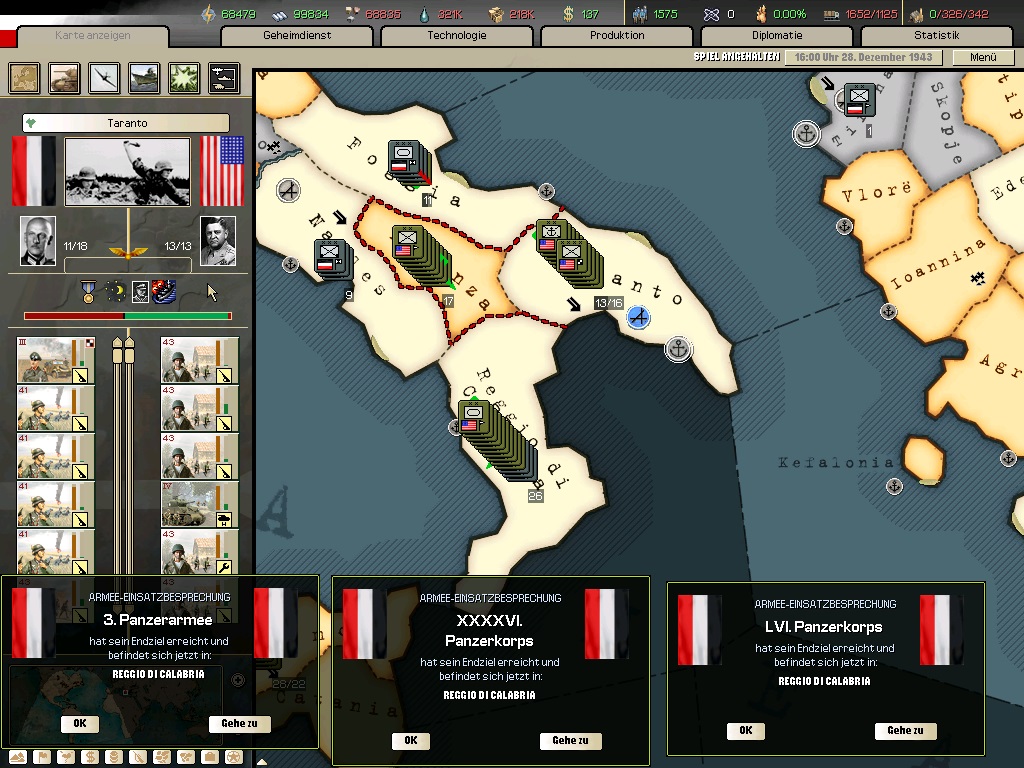Select the terrain map mode mountain icon
The width and height of the screenshot is (1024, 768).
pyautogui.click(x=18, y=758)
